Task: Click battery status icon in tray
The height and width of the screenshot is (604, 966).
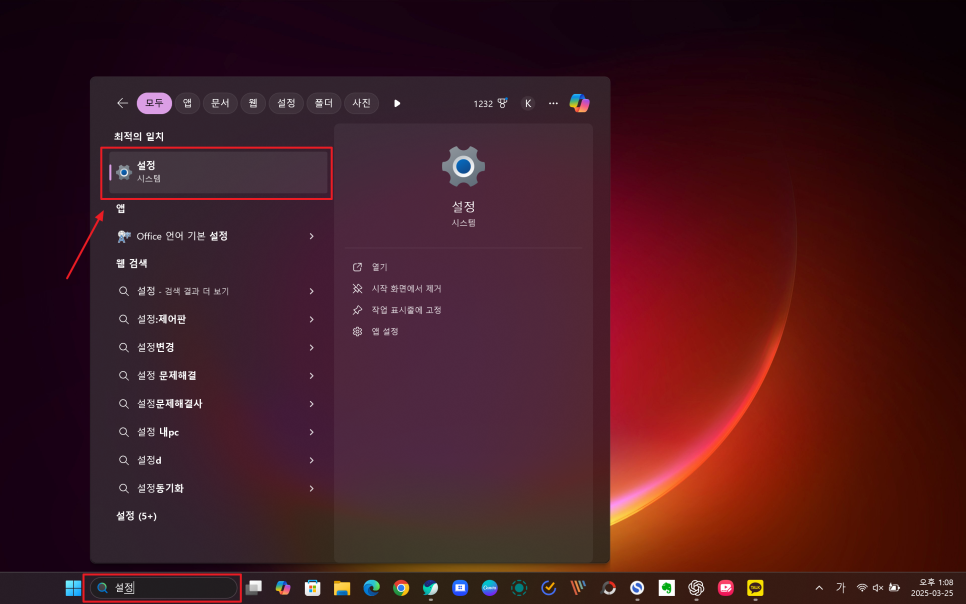Action: tap(894, 588)
